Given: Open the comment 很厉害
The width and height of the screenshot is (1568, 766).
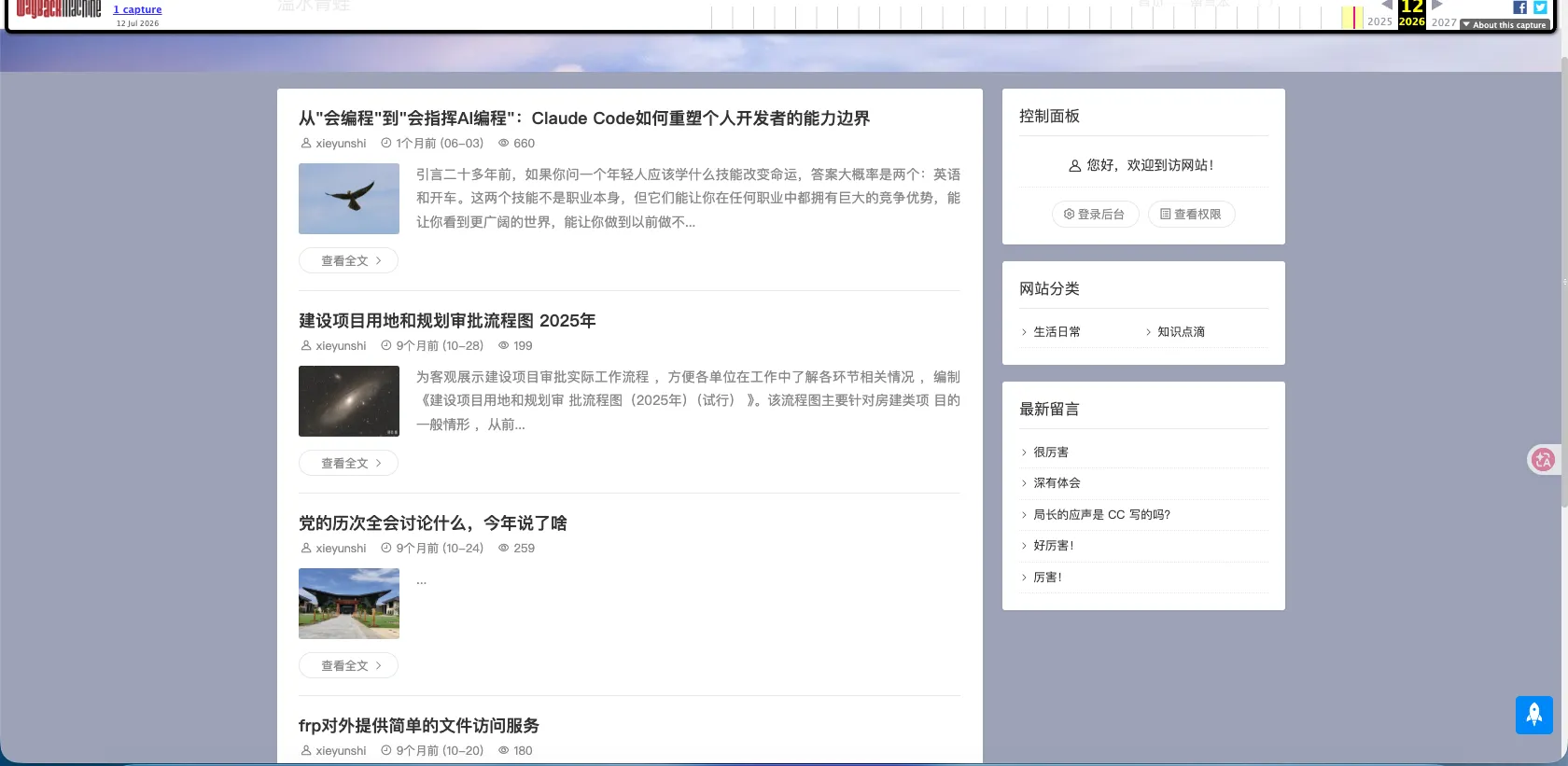Looking at the screenshot, I should 1051,453.
